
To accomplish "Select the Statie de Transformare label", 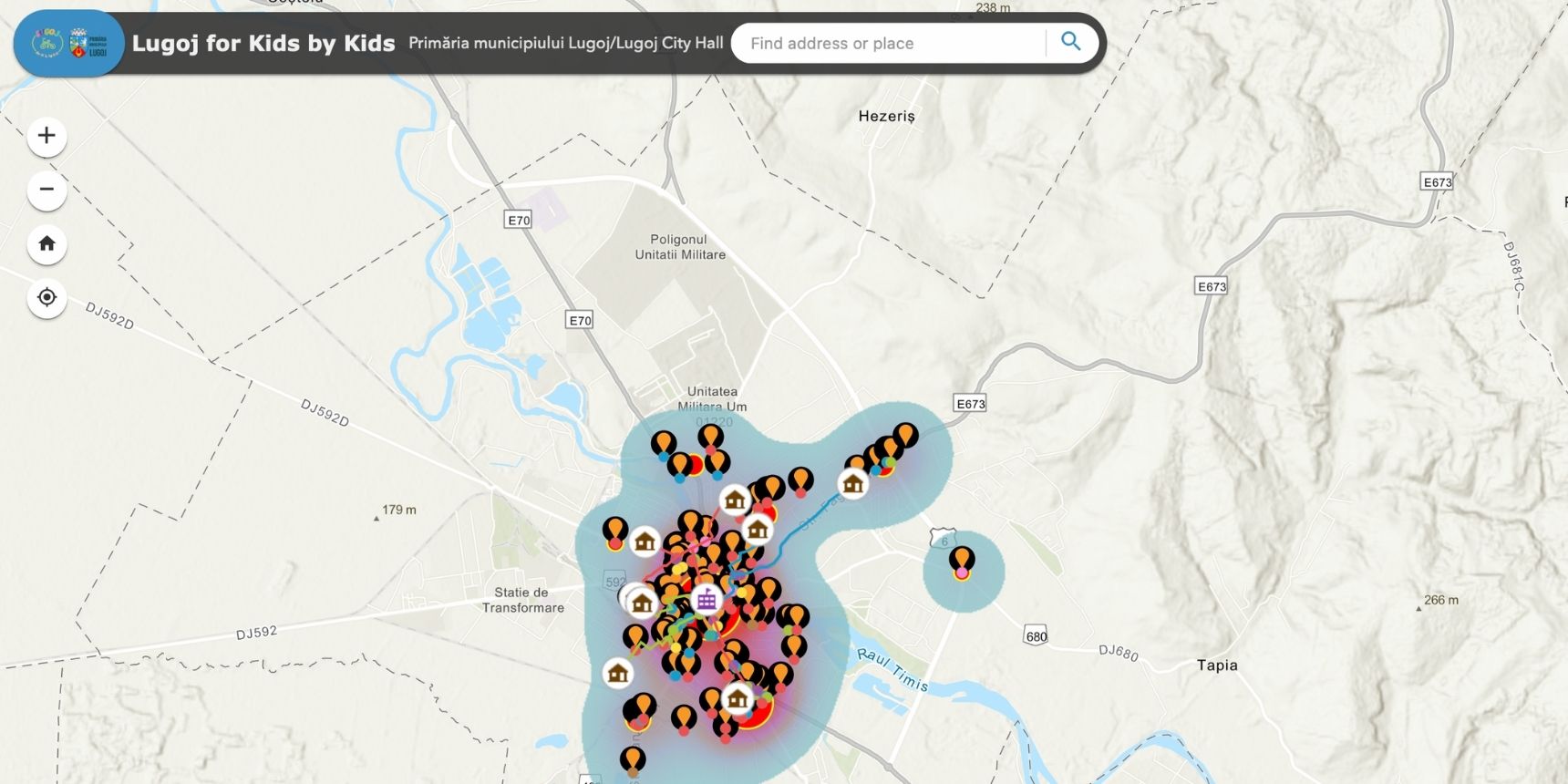I will point(523,600).
